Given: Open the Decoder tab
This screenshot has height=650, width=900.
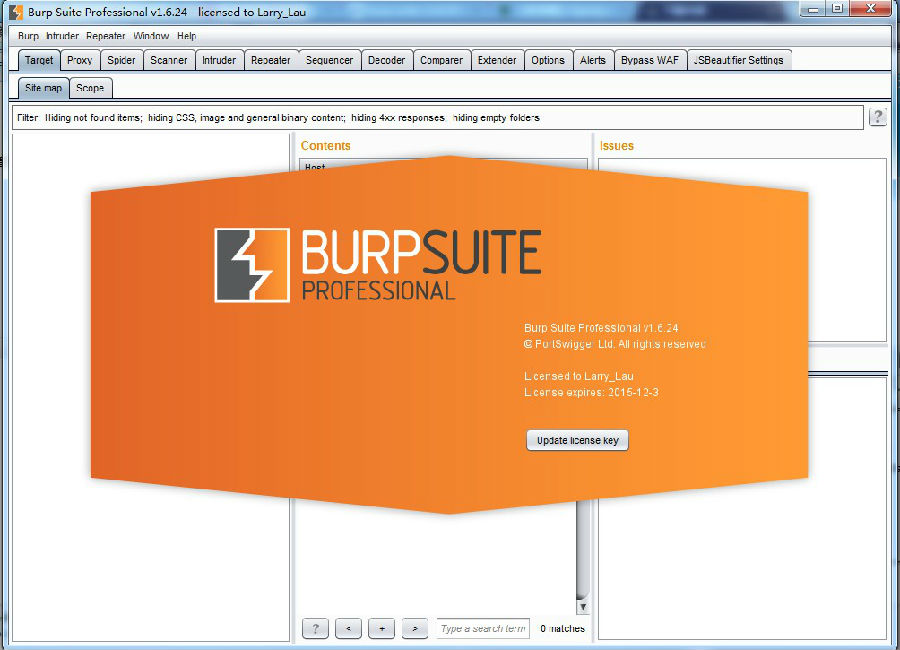Looking at the screenshot, I should [387, 59].
